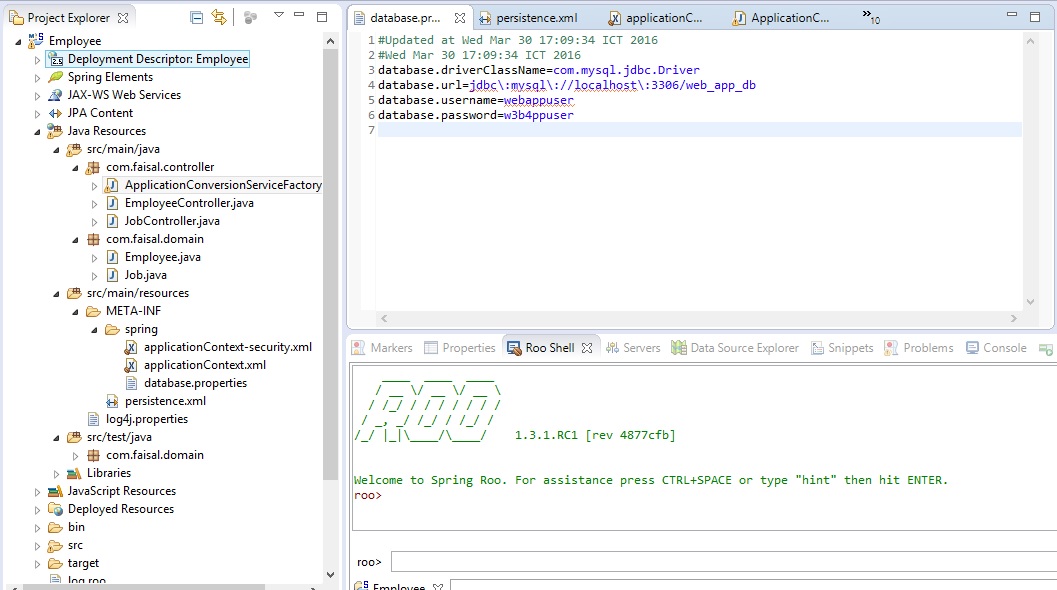Expand the Spring Elements node
1057x590 pixels.
pos(37,78)
